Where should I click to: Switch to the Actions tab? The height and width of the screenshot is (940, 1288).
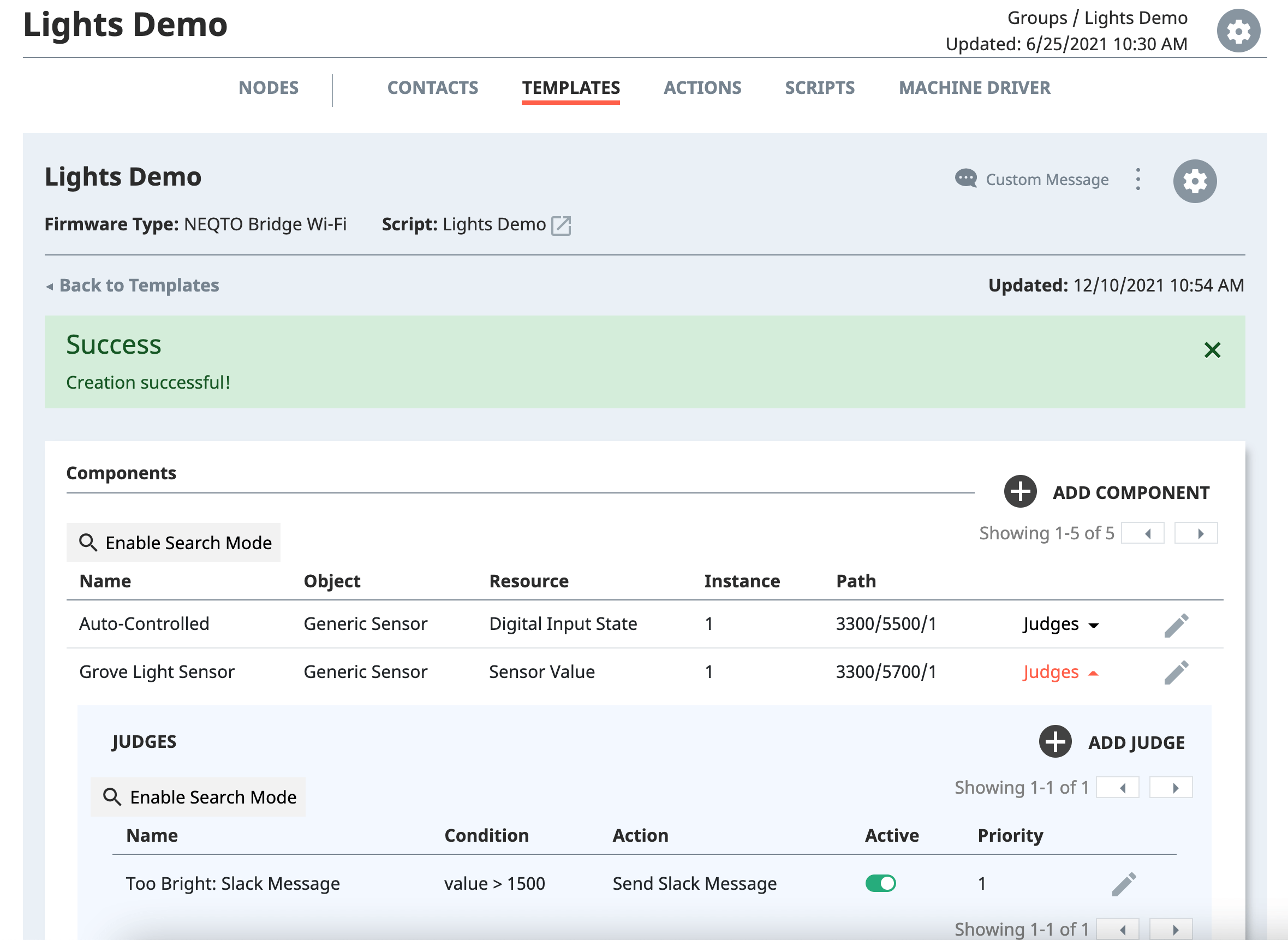(702, 88)
